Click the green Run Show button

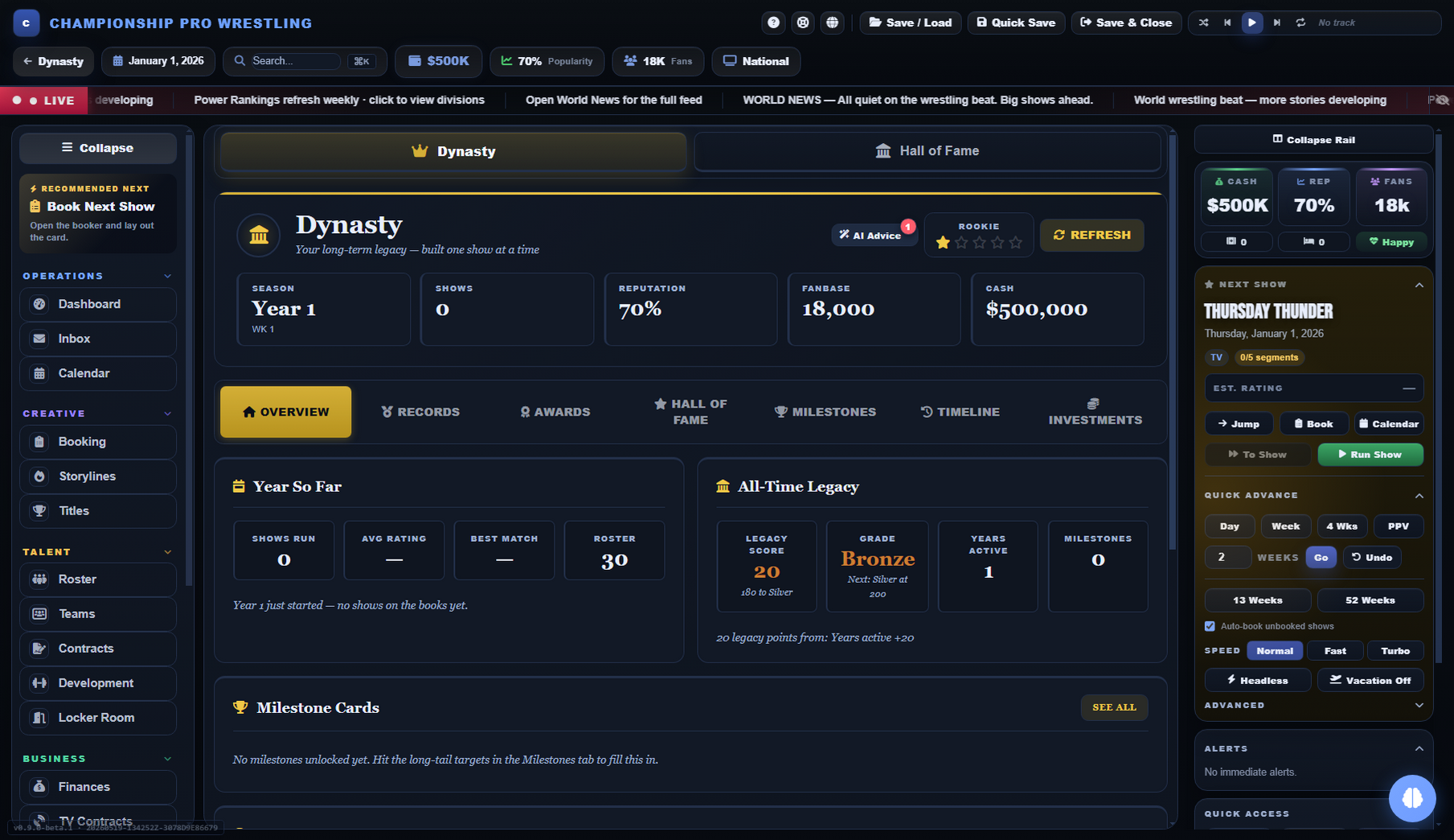point(1370,454)
